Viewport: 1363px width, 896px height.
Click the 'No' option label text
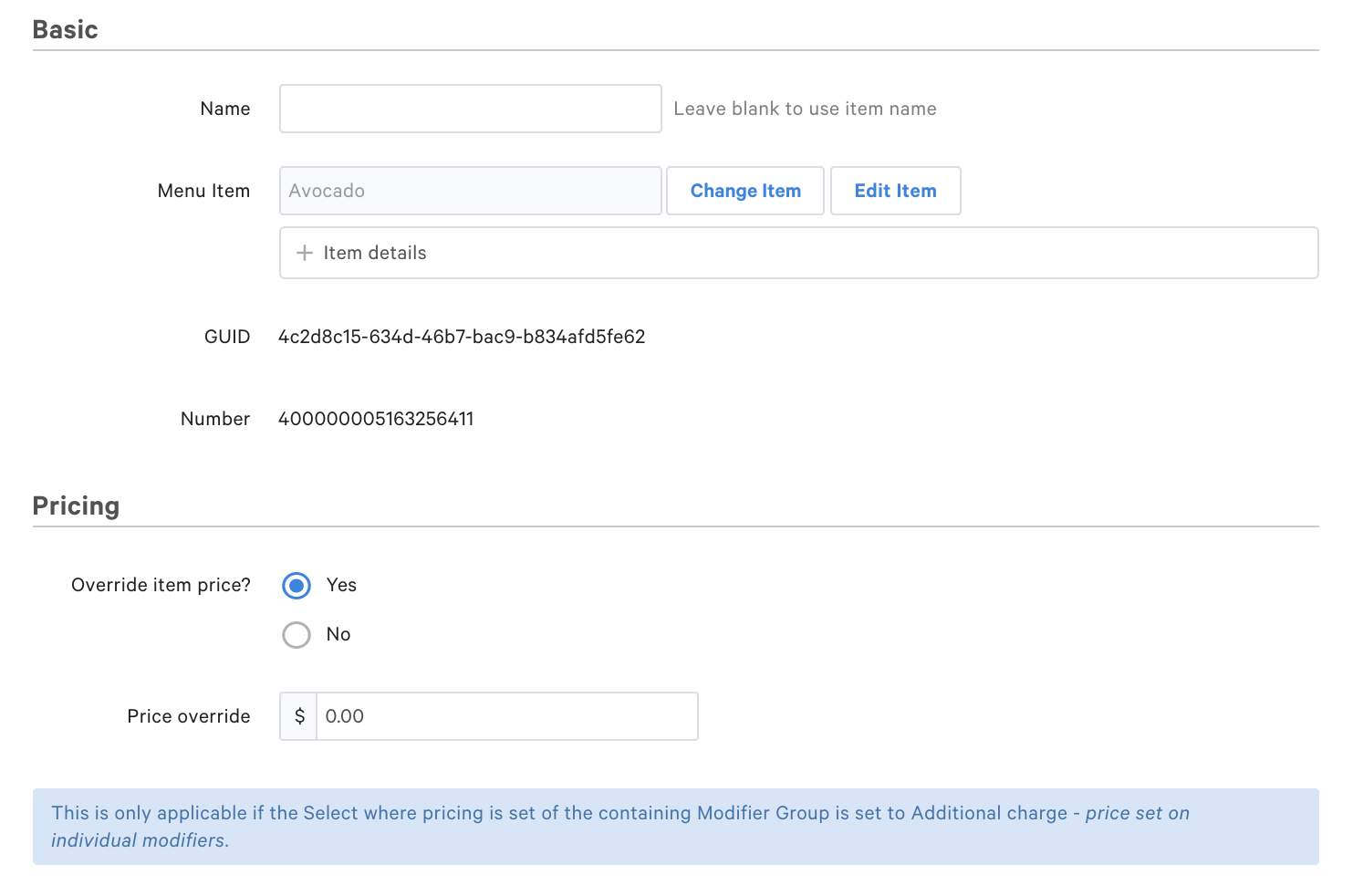click(338, 634)
